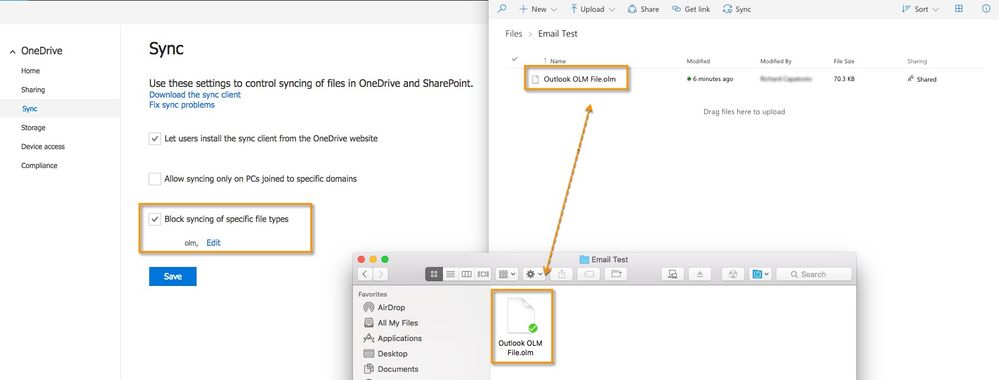
Task: Click the Share button in OneDrive toolbar
Action: point(643,9)
